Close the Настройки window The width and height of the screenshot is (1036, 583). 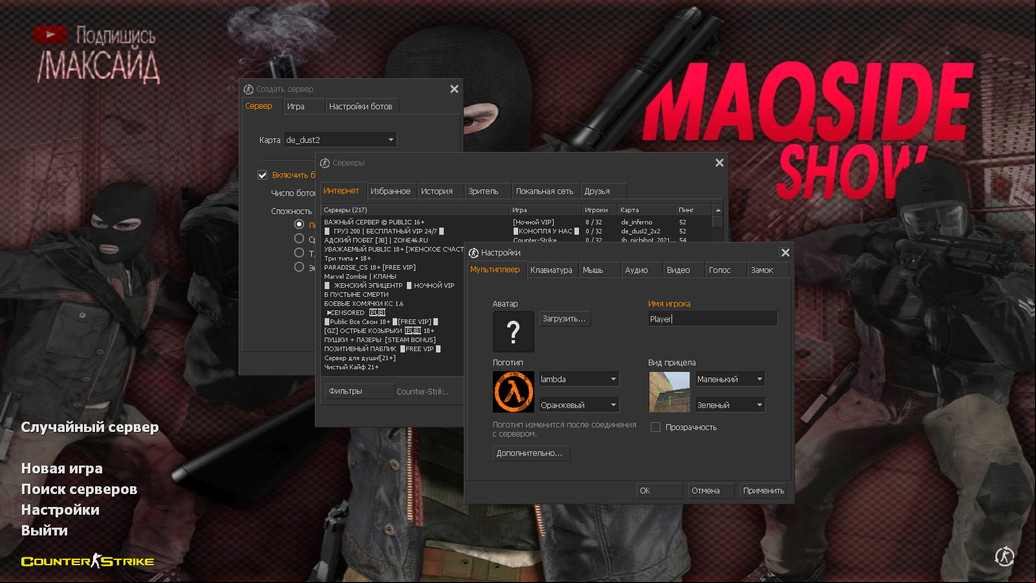[785, 253]
